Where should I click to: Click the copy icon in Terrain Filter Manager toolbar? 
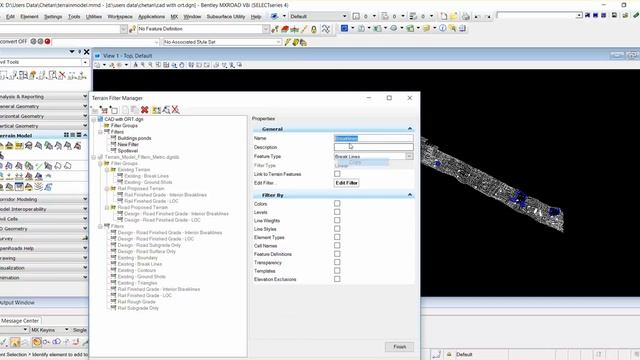coord(134,110)
